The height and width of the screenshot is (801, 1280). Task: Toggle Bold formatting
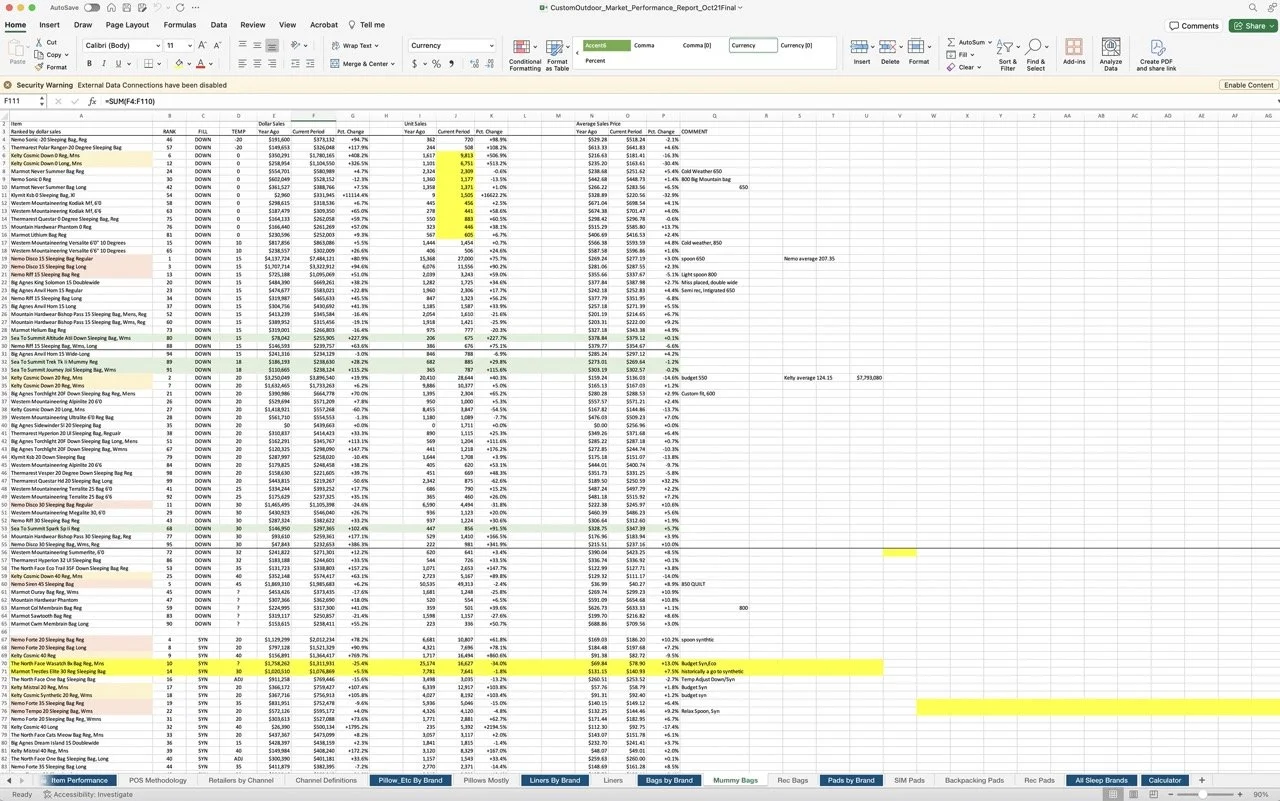pos(89,64)
